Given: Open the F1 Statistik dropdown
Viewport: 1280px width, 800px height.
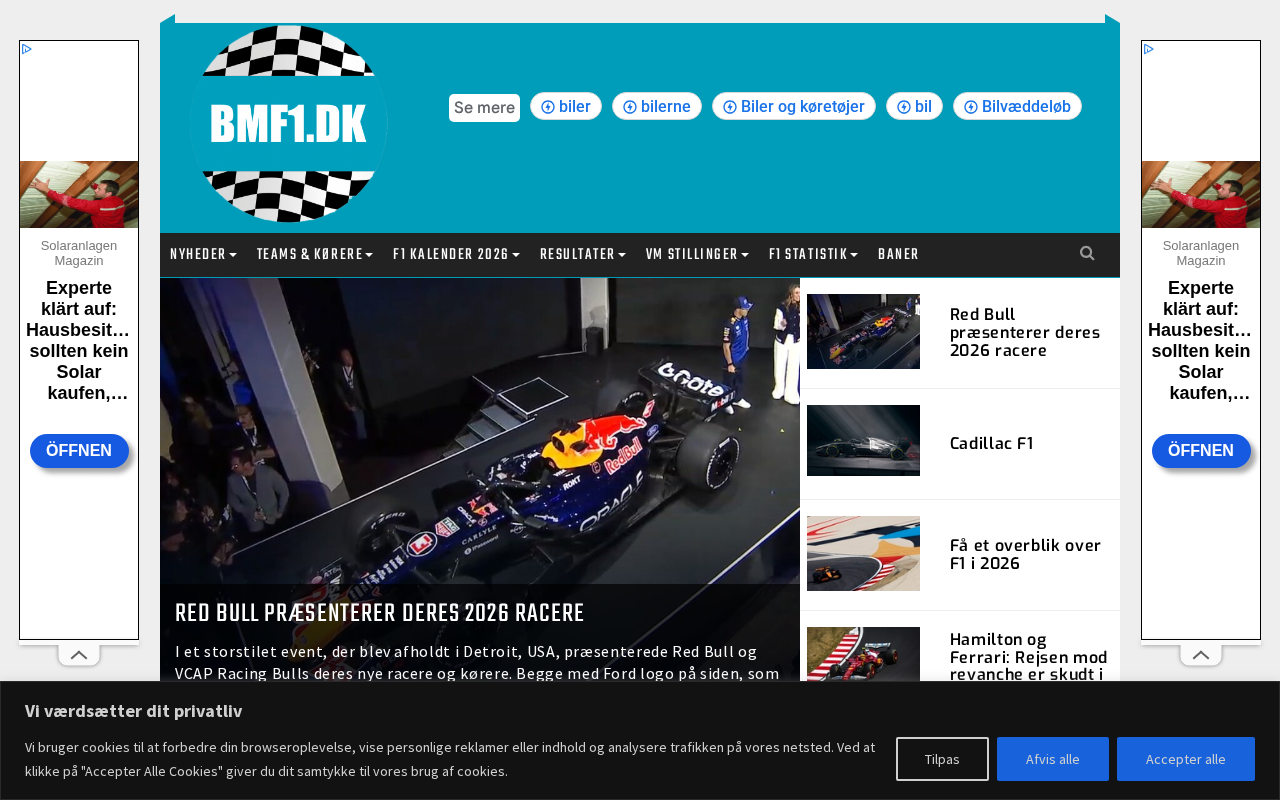Looking at the screenshot, I should click(813, 255).
